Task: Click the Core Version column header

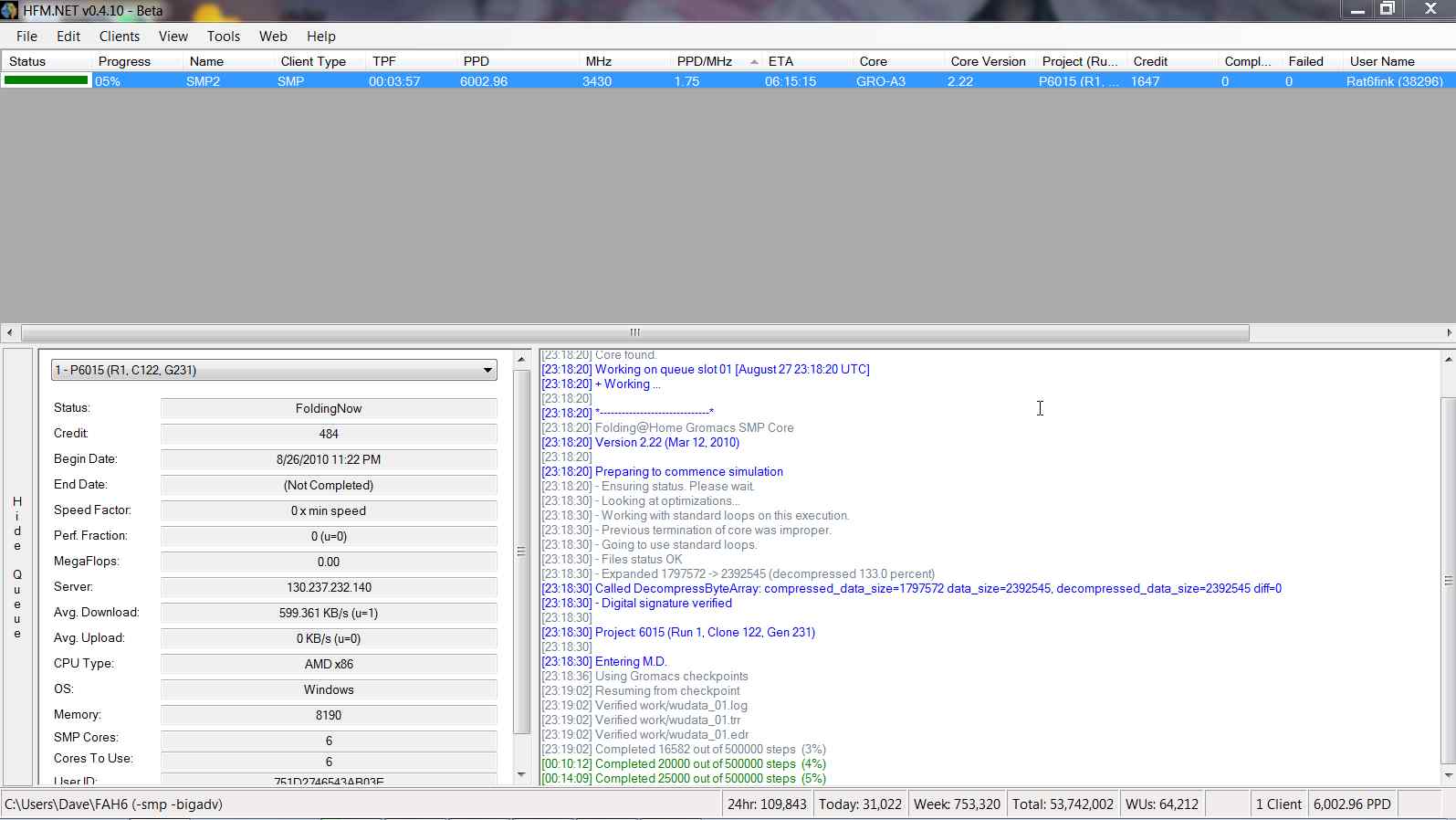Action: [x=988, y=61]
